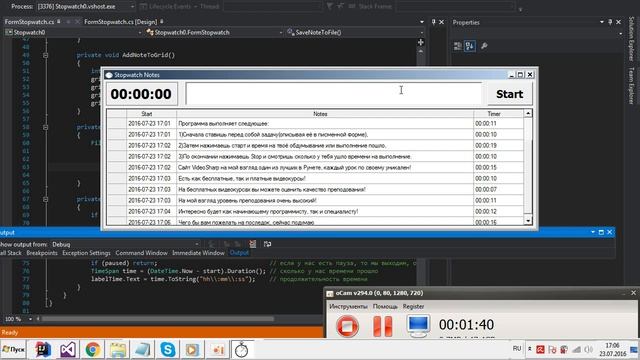Click the editor split plus icon
The image size is (640, 360).
(x=421, y=42)
